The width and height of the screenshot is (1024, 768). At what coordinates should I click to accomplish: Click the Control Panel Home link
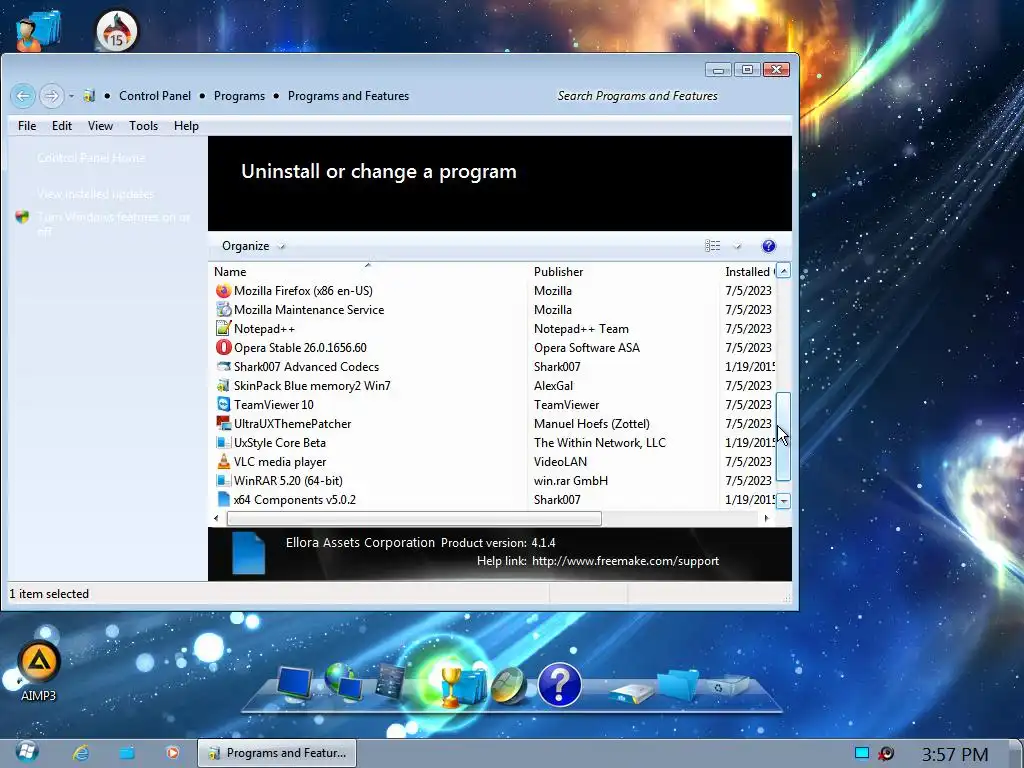pyautogui.click(x=91, y=158)
